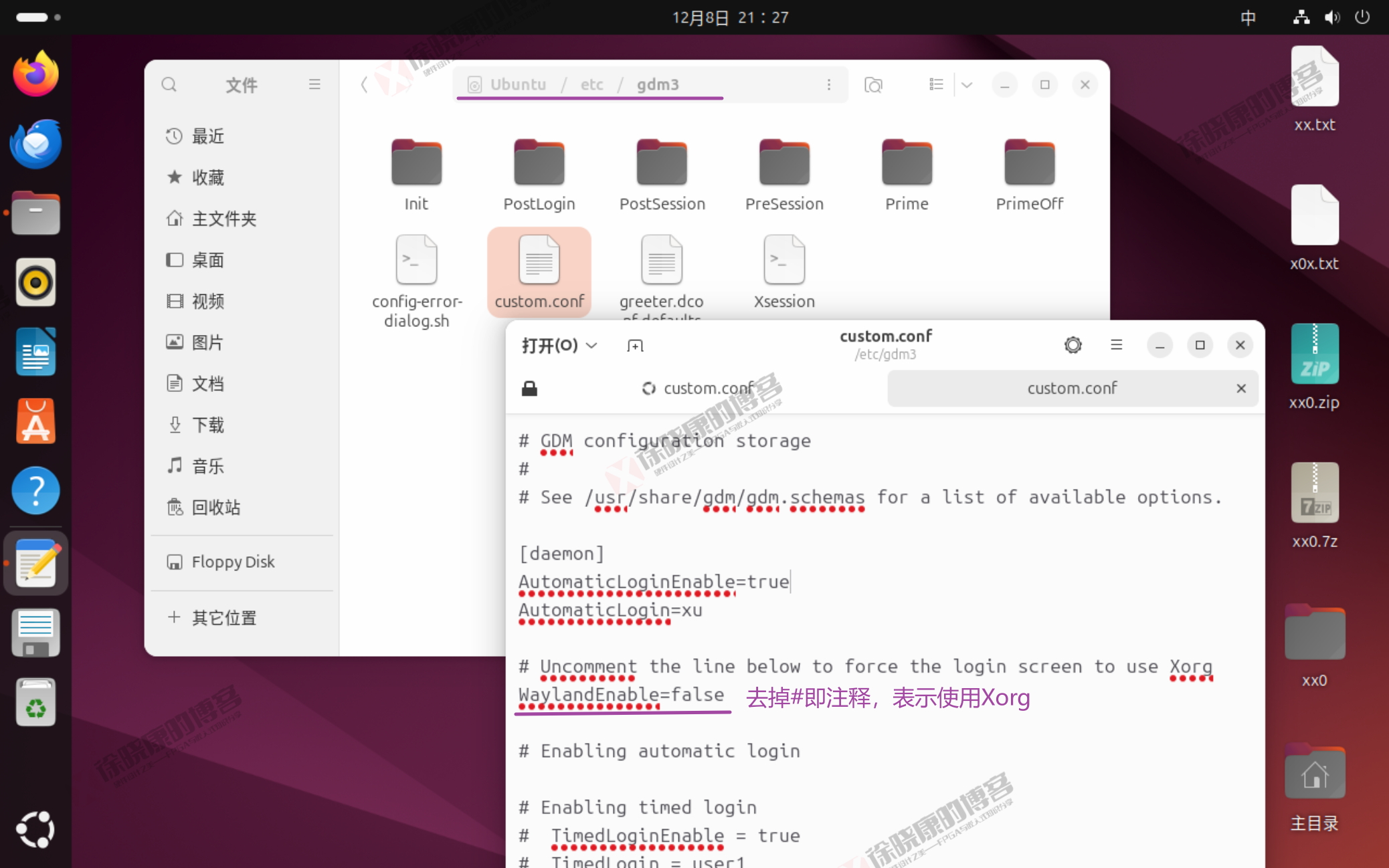The image size is (1389, 868).
Task: Open the breadcrumb overflow menu after gdm3
Action: click(829, 84)
